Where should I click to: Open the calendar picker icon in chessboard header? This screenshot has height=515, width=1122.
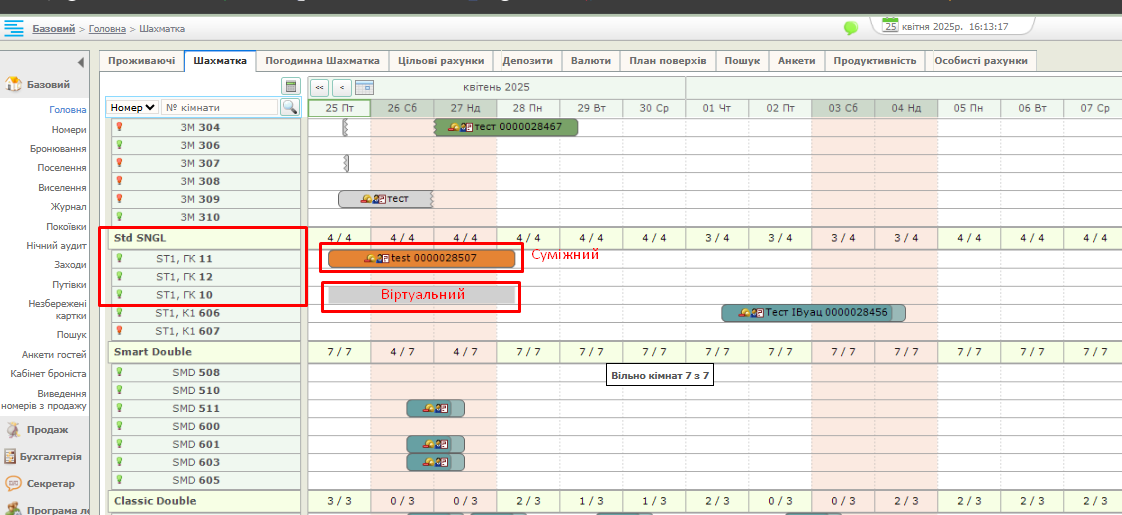(364, 88)
